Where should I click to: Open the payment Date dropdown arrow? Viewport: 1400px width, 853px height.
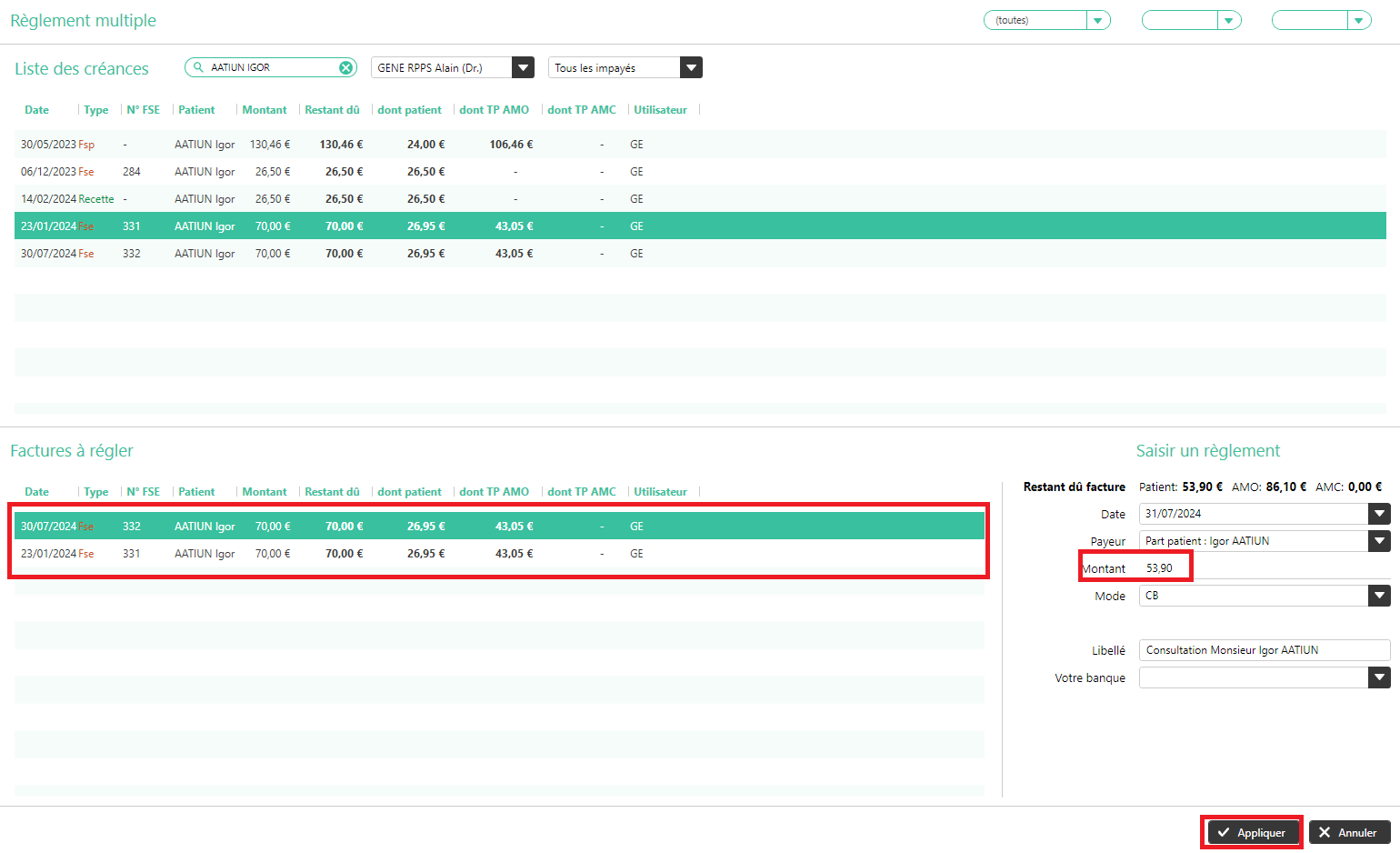[1379, 514]
